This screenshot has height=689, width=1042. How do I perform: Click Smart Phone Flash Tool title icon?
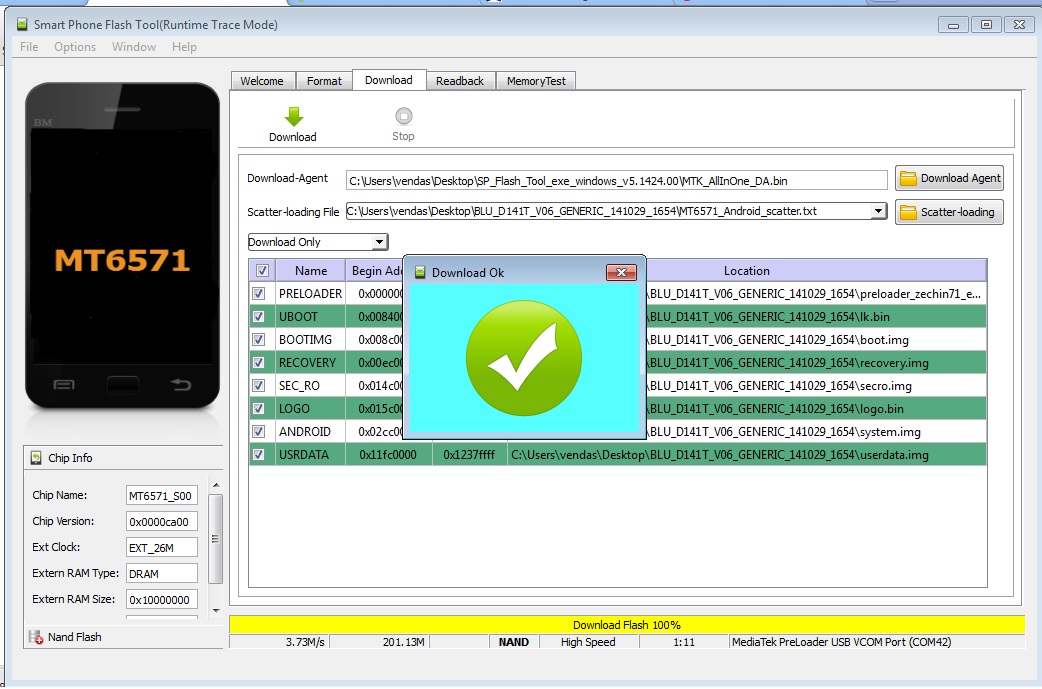click(22, 25)
